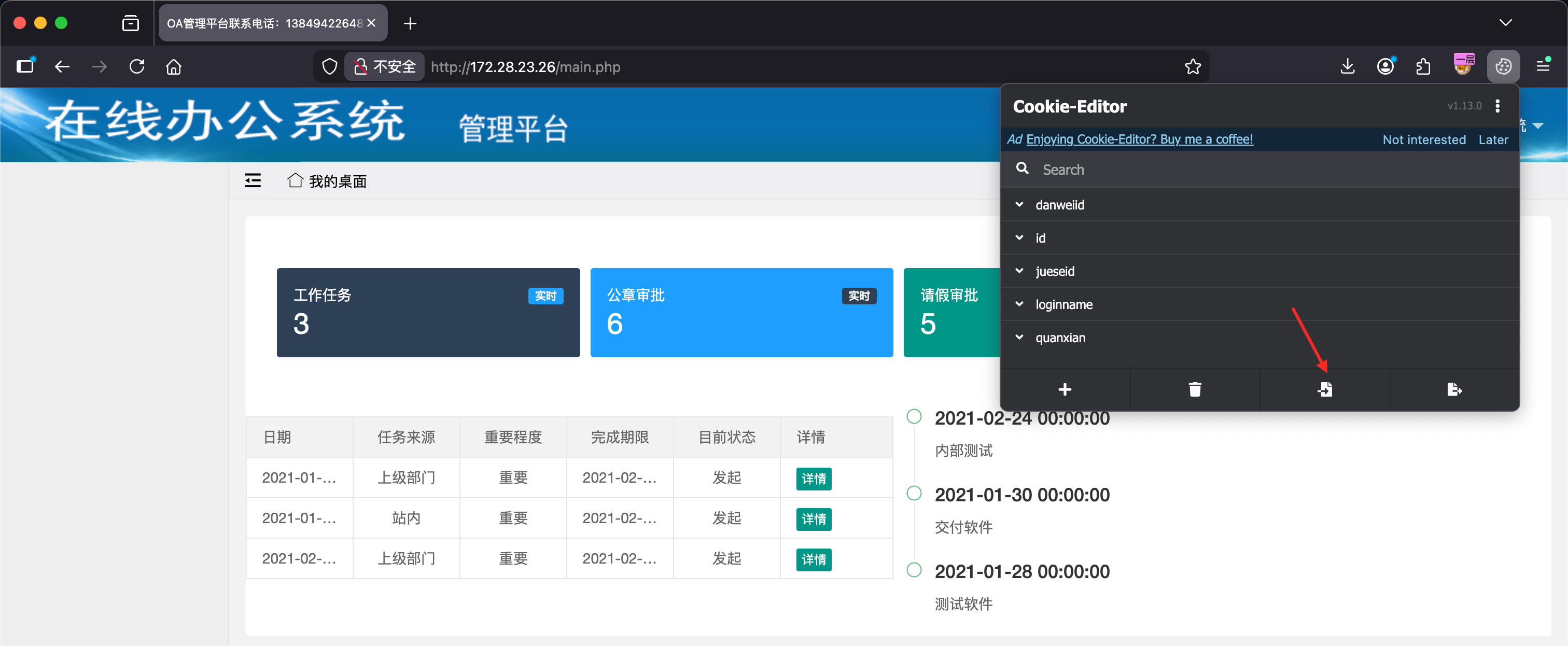Click the Delete all cookies trash icon
The height and width of the screenshot is (646, 1568).
[1194, 389]
